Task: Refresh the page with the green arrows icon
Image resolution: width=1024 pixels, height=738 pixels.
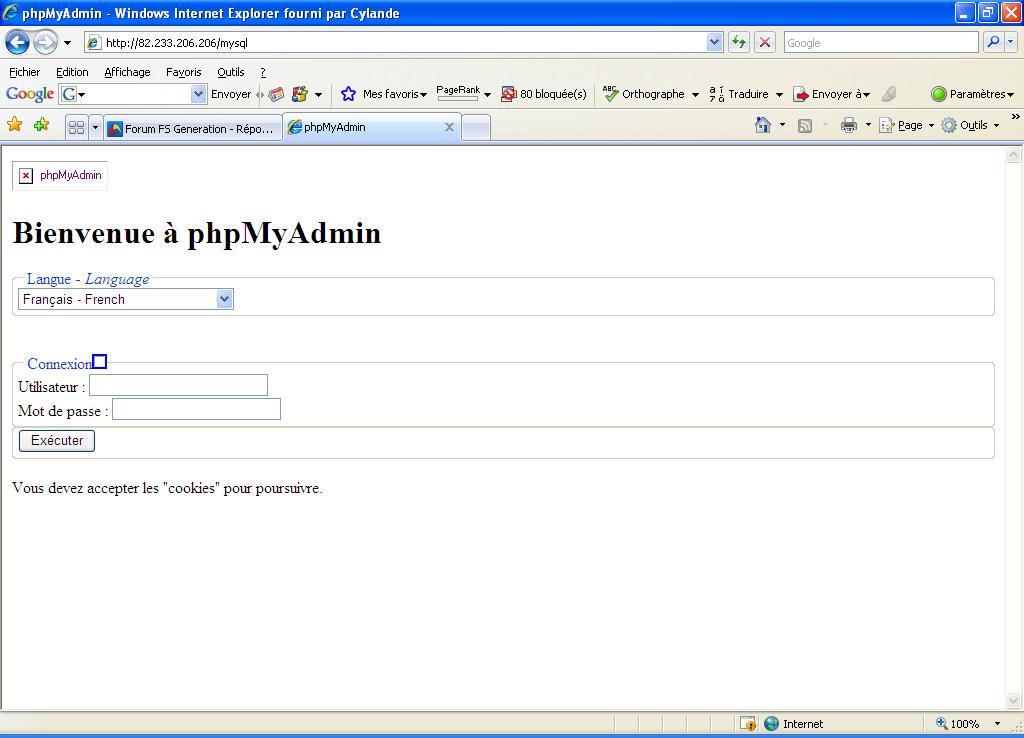Action: (739, 43)
